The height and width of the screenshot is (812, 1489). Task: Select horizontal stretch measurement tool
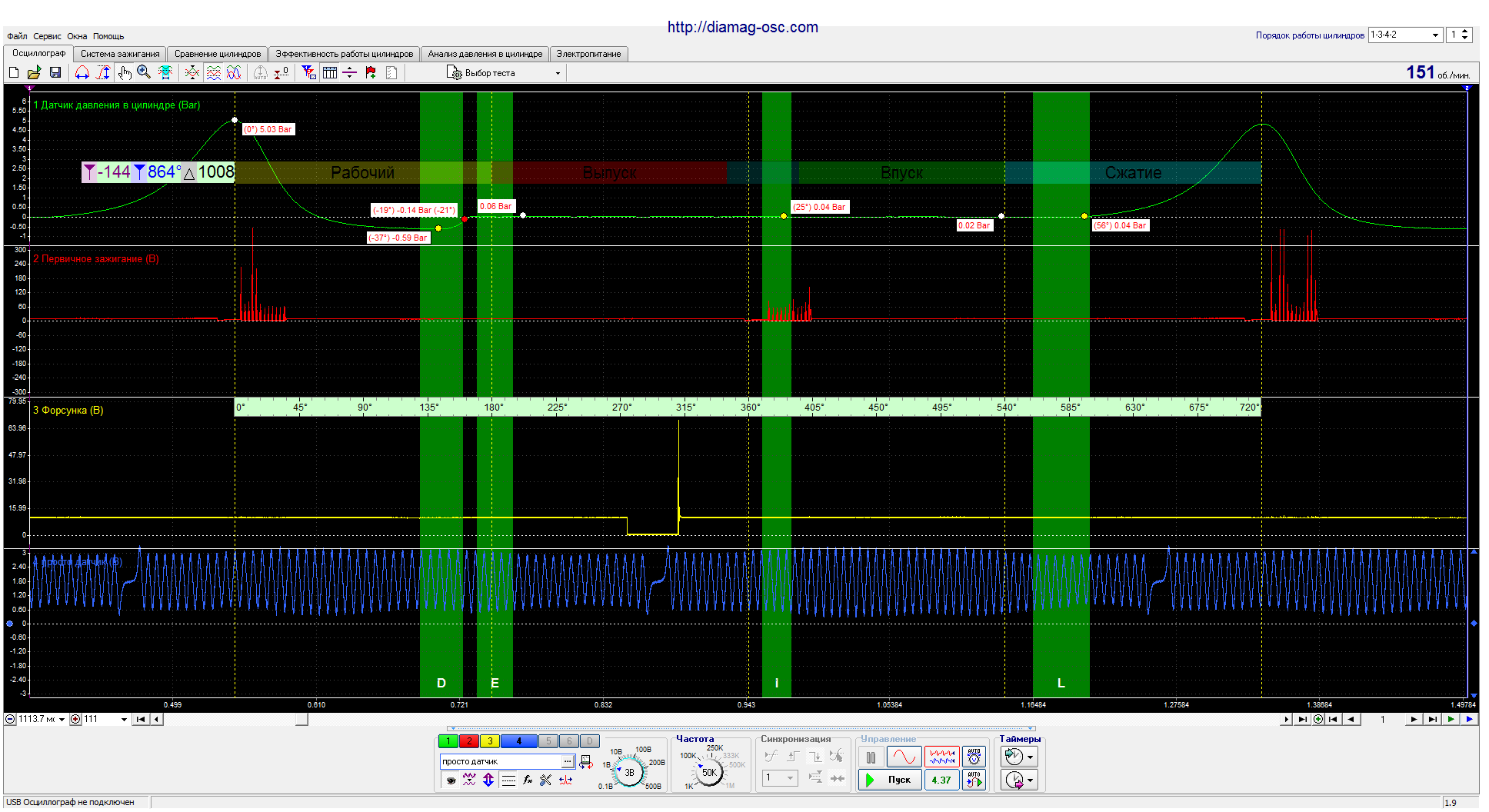coord(82,72)
